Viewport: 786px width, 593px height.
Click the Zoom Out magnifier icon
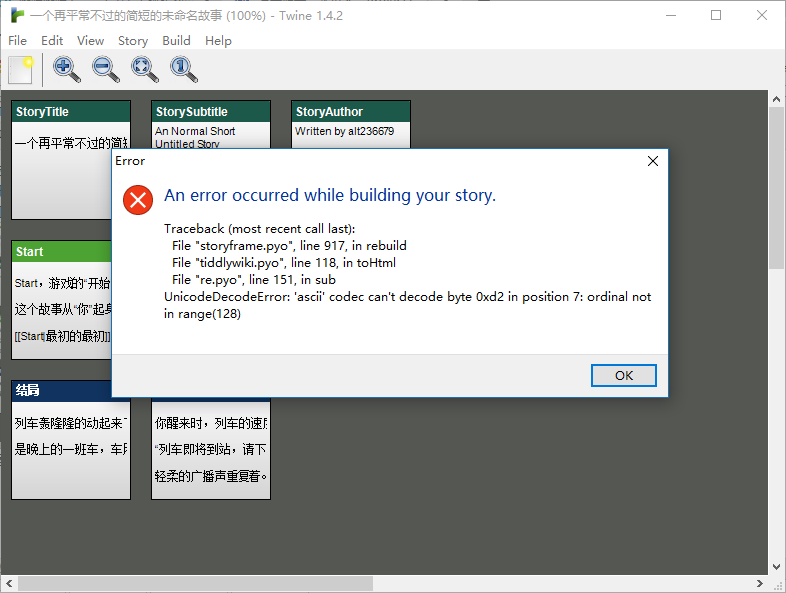point(106,70)
